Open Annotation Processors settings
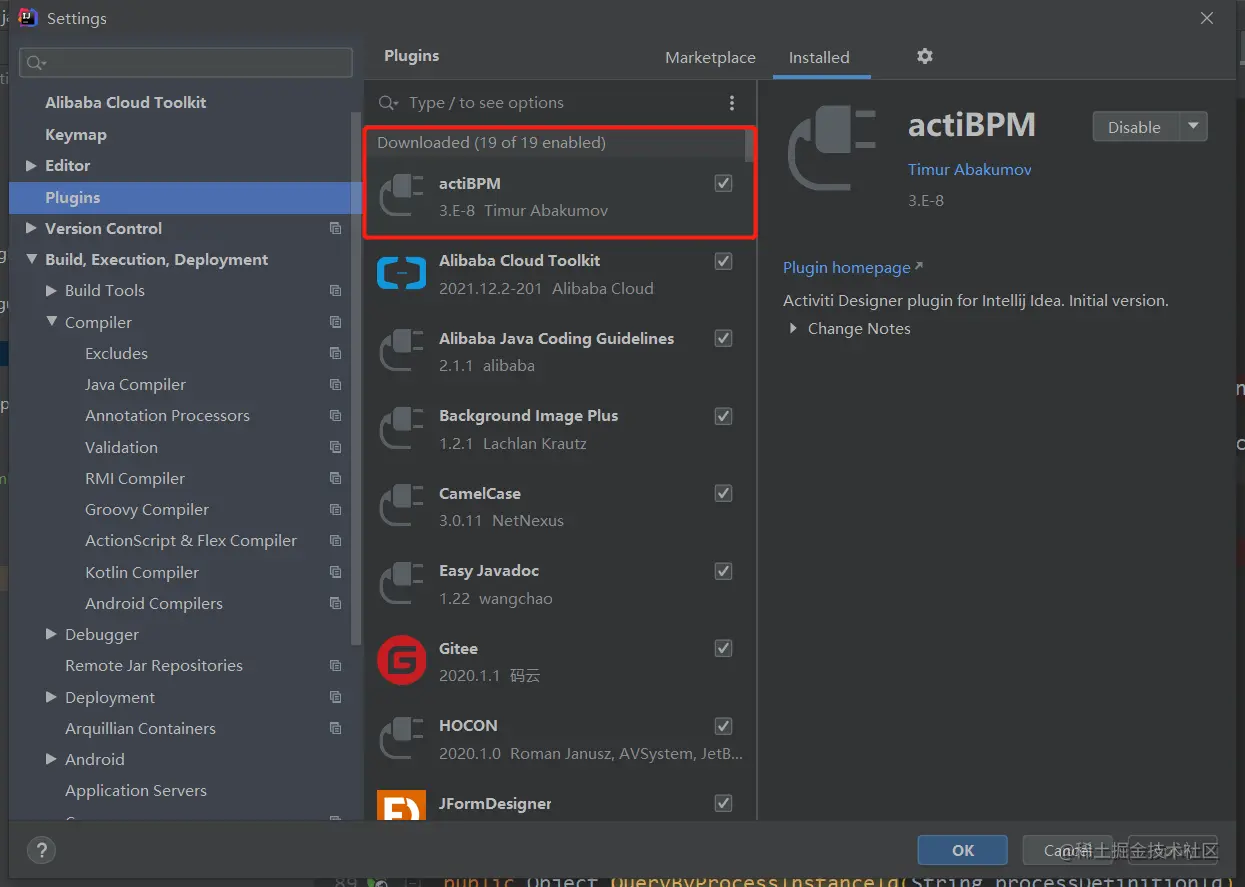The width and height of the screenshot is (1245, 887). pos(167,416)
